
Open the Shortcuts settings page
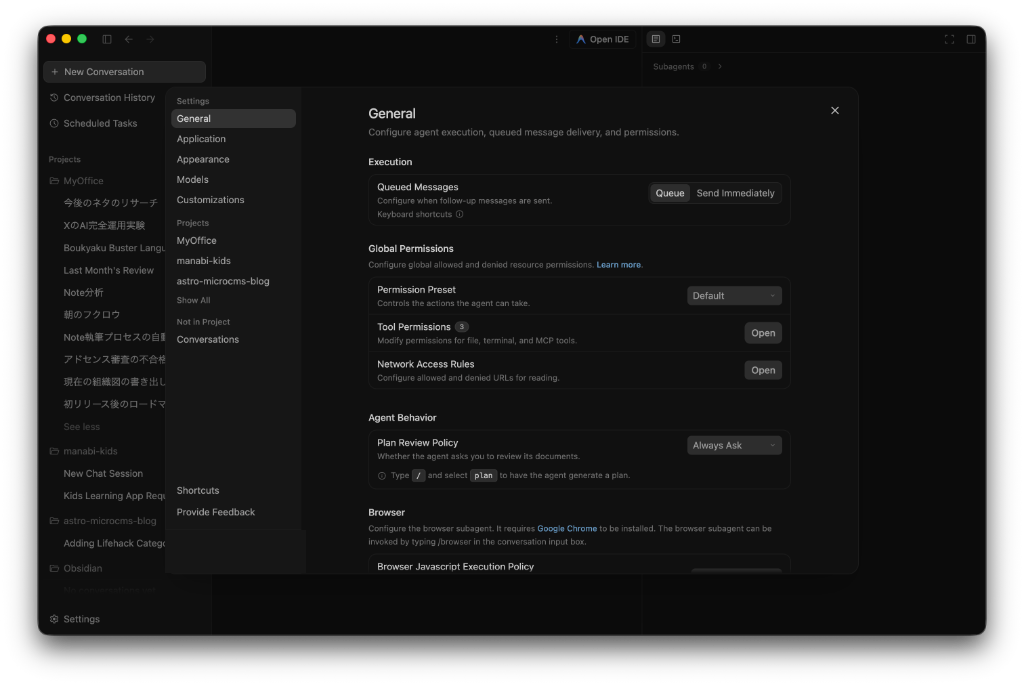tap(198, 490)
